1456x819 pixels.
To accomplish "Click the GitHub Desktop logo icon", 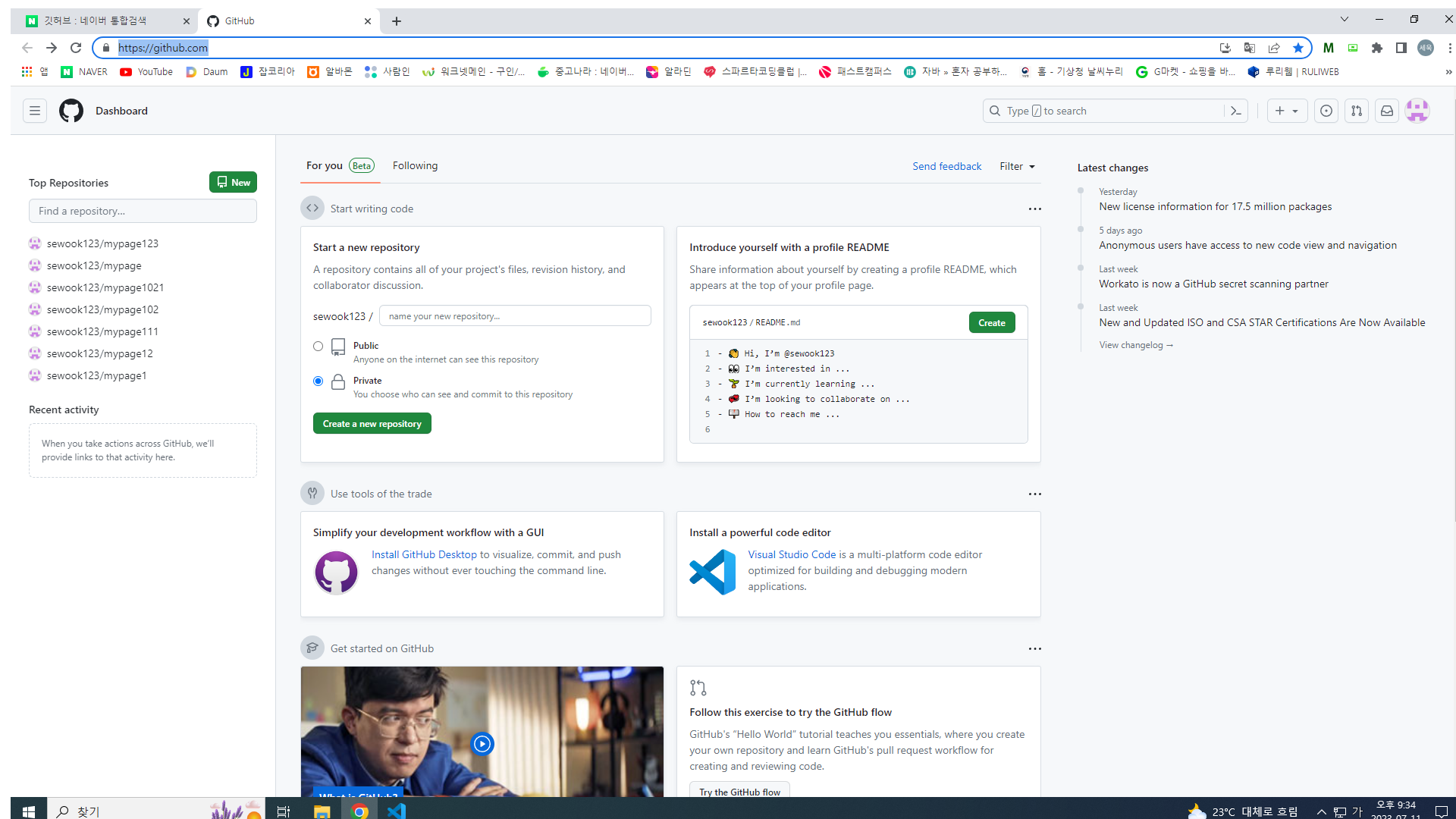I will tap(336, 573).
